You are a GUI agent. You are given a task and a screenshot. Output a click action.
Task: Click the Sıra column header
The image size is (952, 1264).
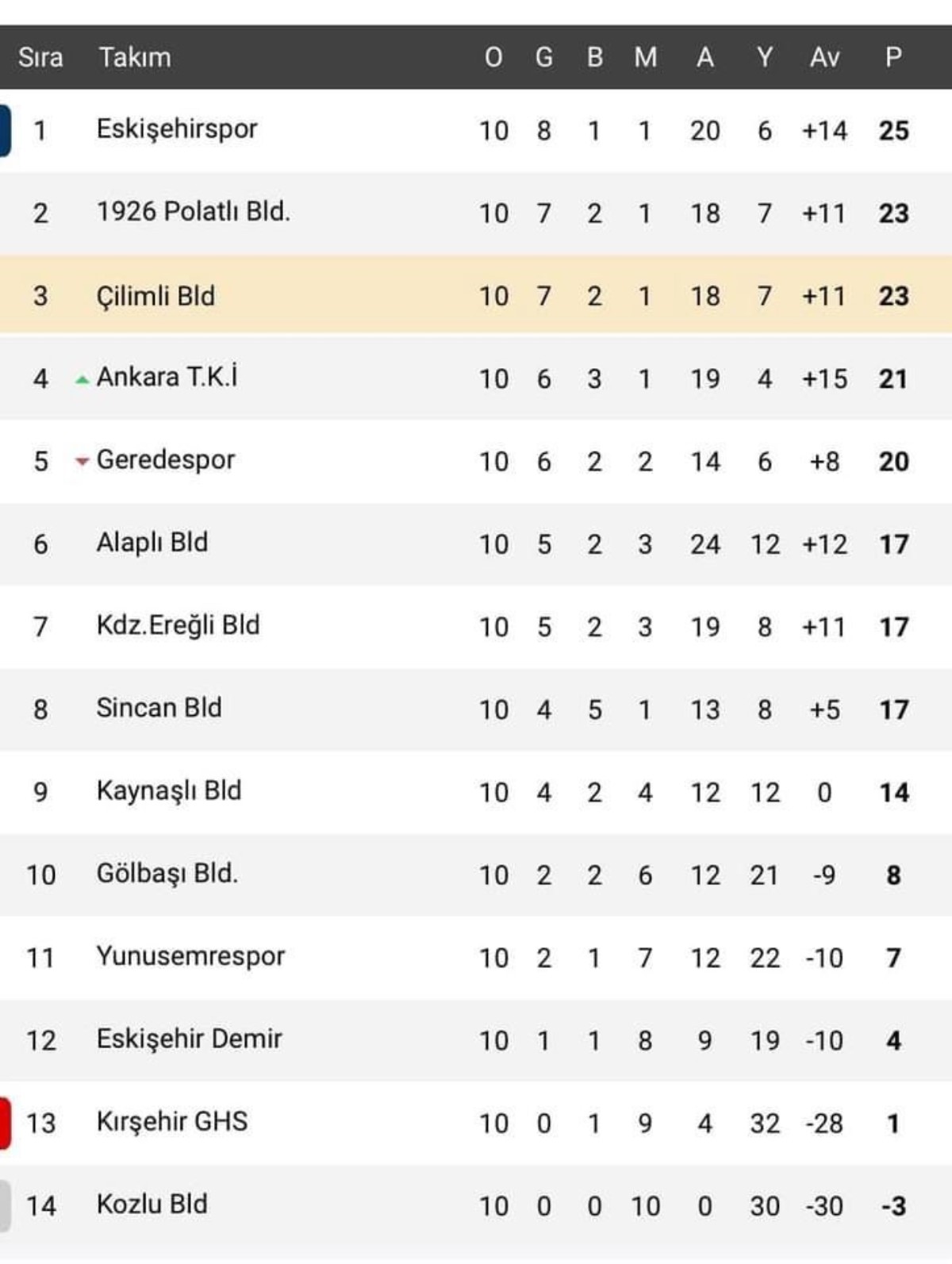(x=40, y=57)
